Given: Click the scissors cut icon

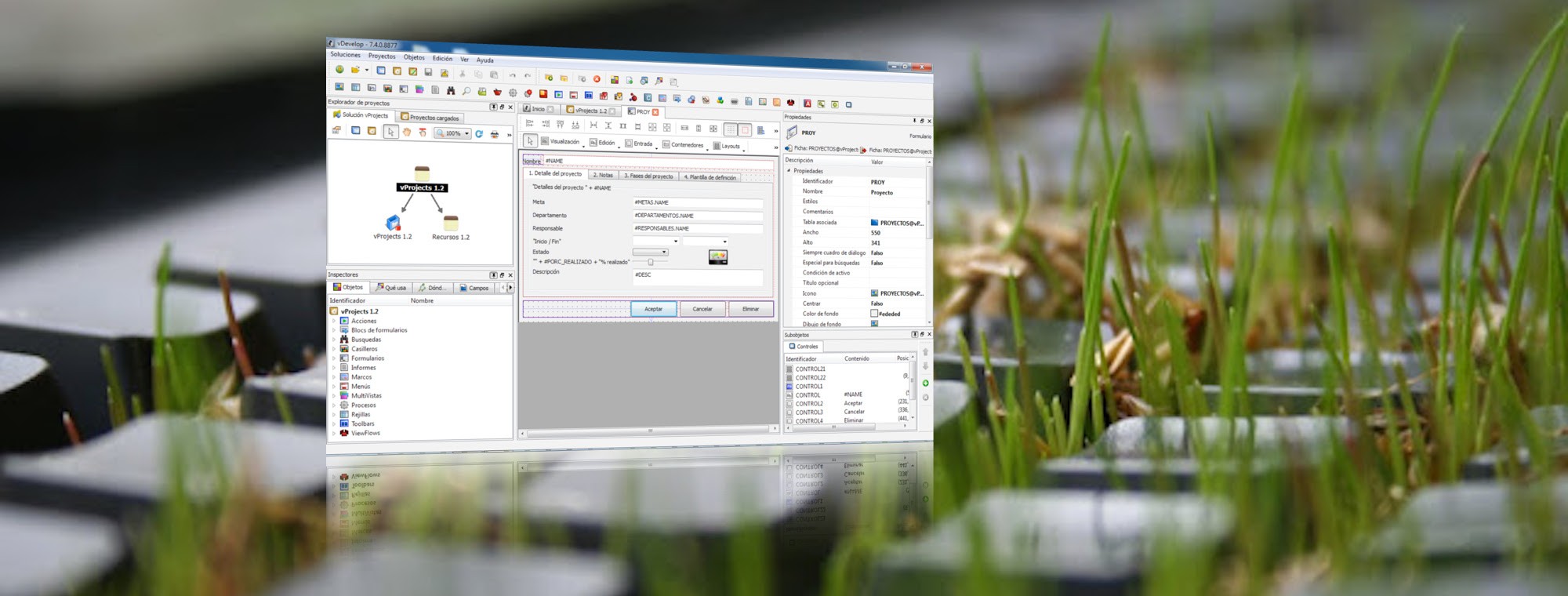Looking at the screenshot, I should [463, 74].
